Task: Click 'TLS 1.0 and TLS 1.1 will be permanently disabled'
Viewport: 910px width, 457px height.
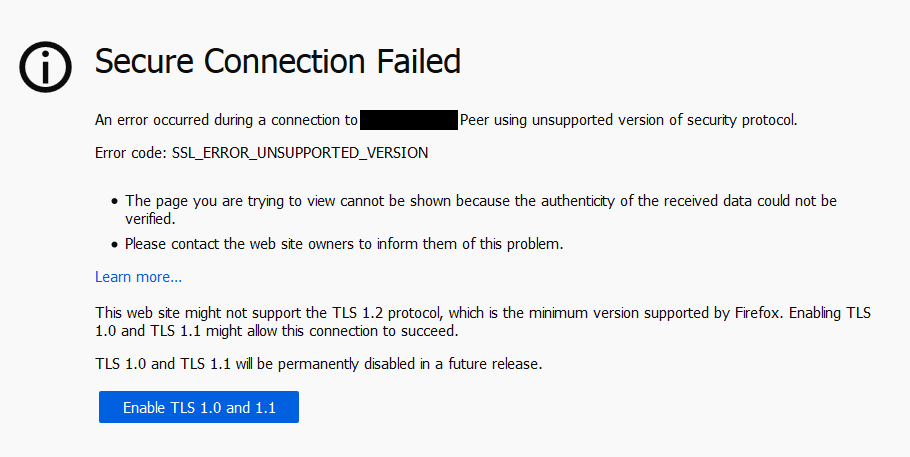Action: coord(260,364)
